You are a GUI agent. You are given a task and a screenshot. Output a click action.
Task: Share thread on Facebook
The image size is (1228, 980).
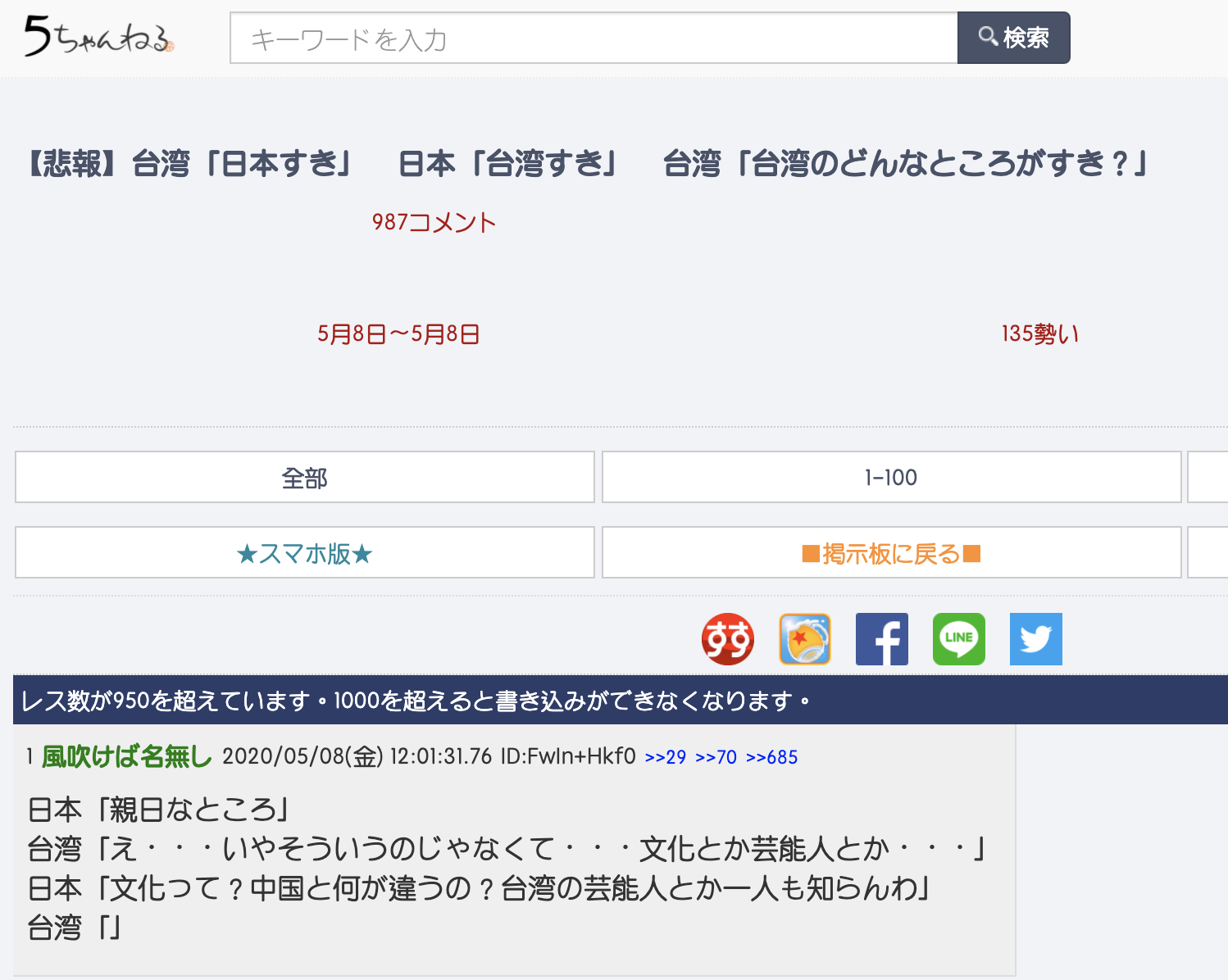click(x=882, y=639)
